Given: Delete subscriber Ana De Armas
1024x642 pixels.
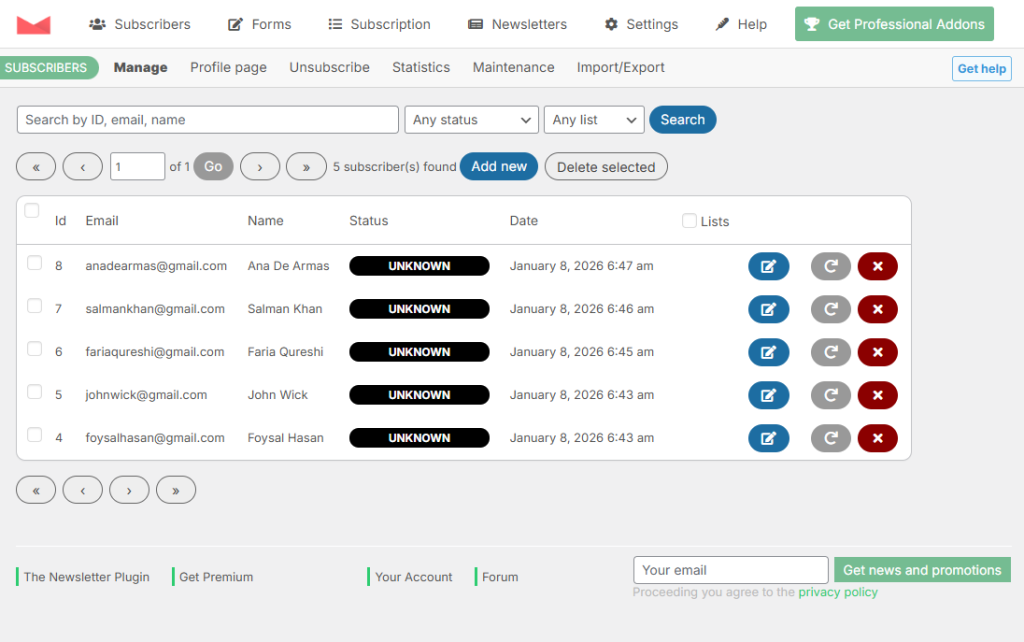Looking at the screenshot, I should tap(878, 266).
